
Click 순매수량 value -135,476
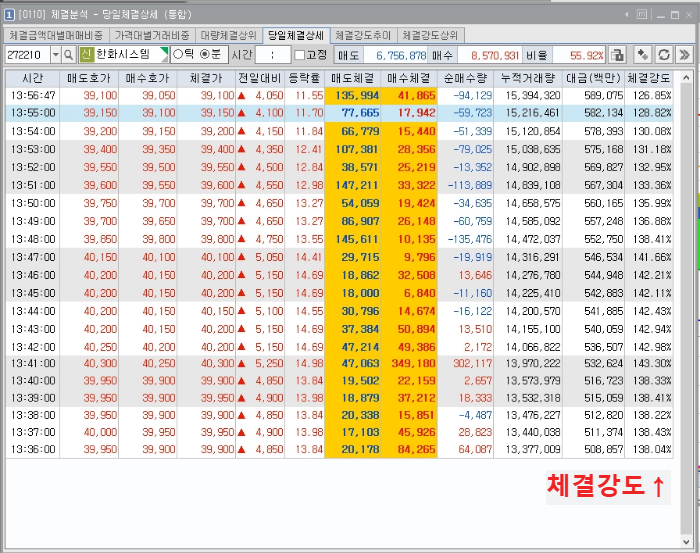470,239
